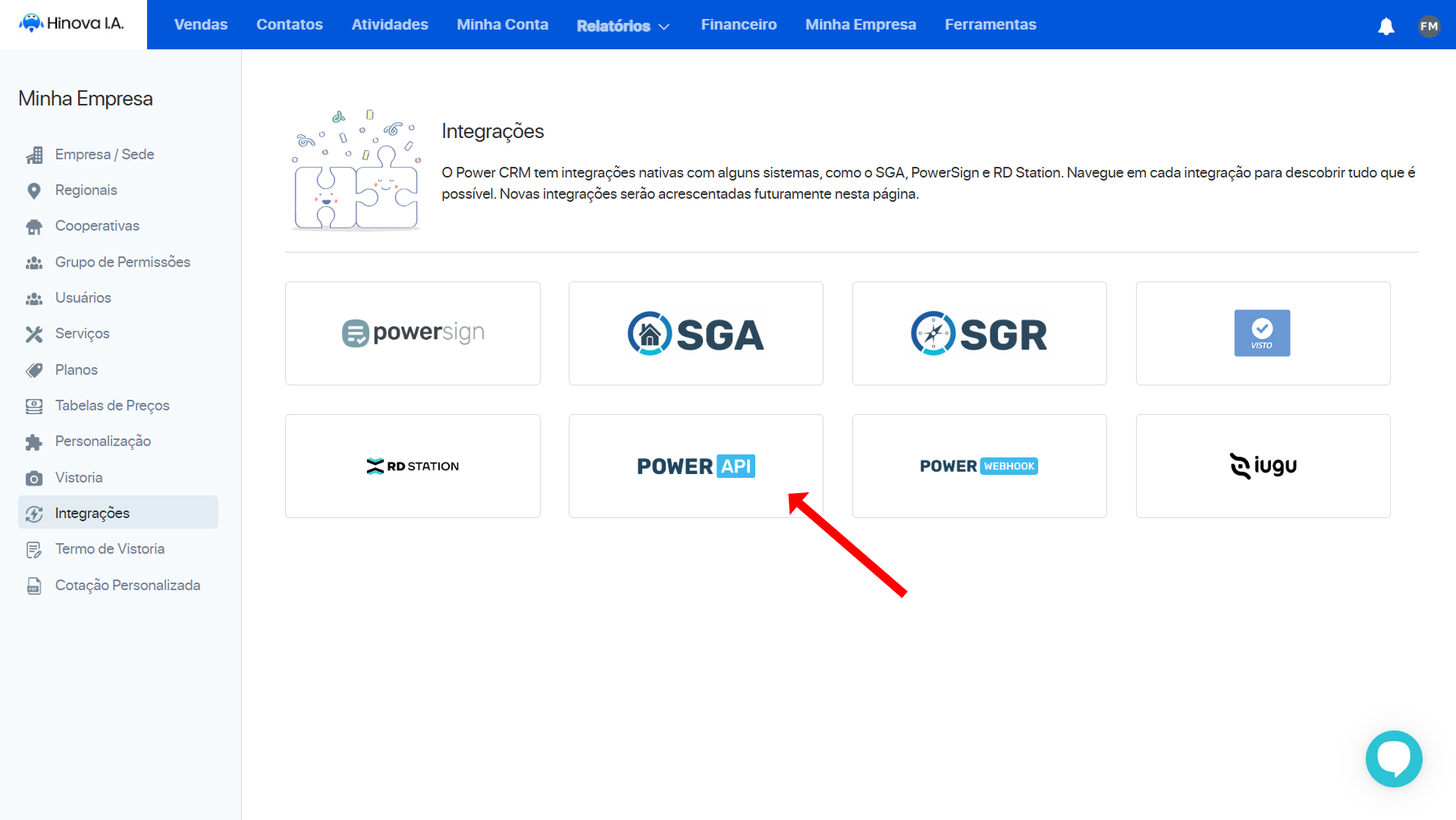
Task: Click the Empresa / Sede building icon
Action: (x=34, y=155)
